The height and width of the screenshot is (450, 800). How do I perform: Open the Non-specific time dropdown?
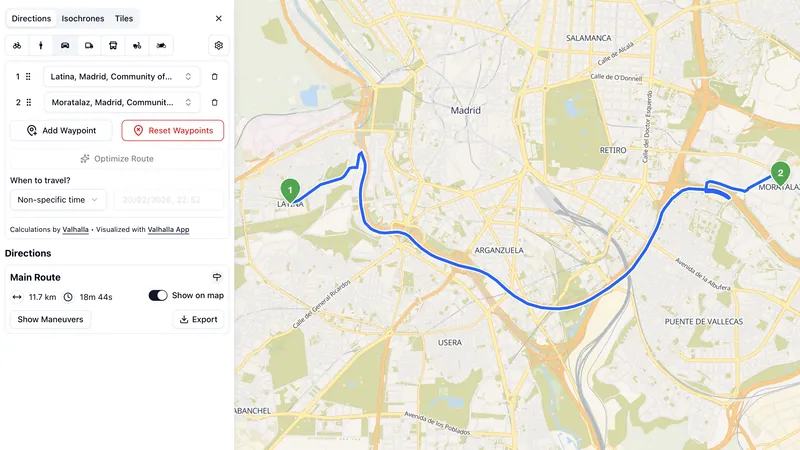(58, 200)
